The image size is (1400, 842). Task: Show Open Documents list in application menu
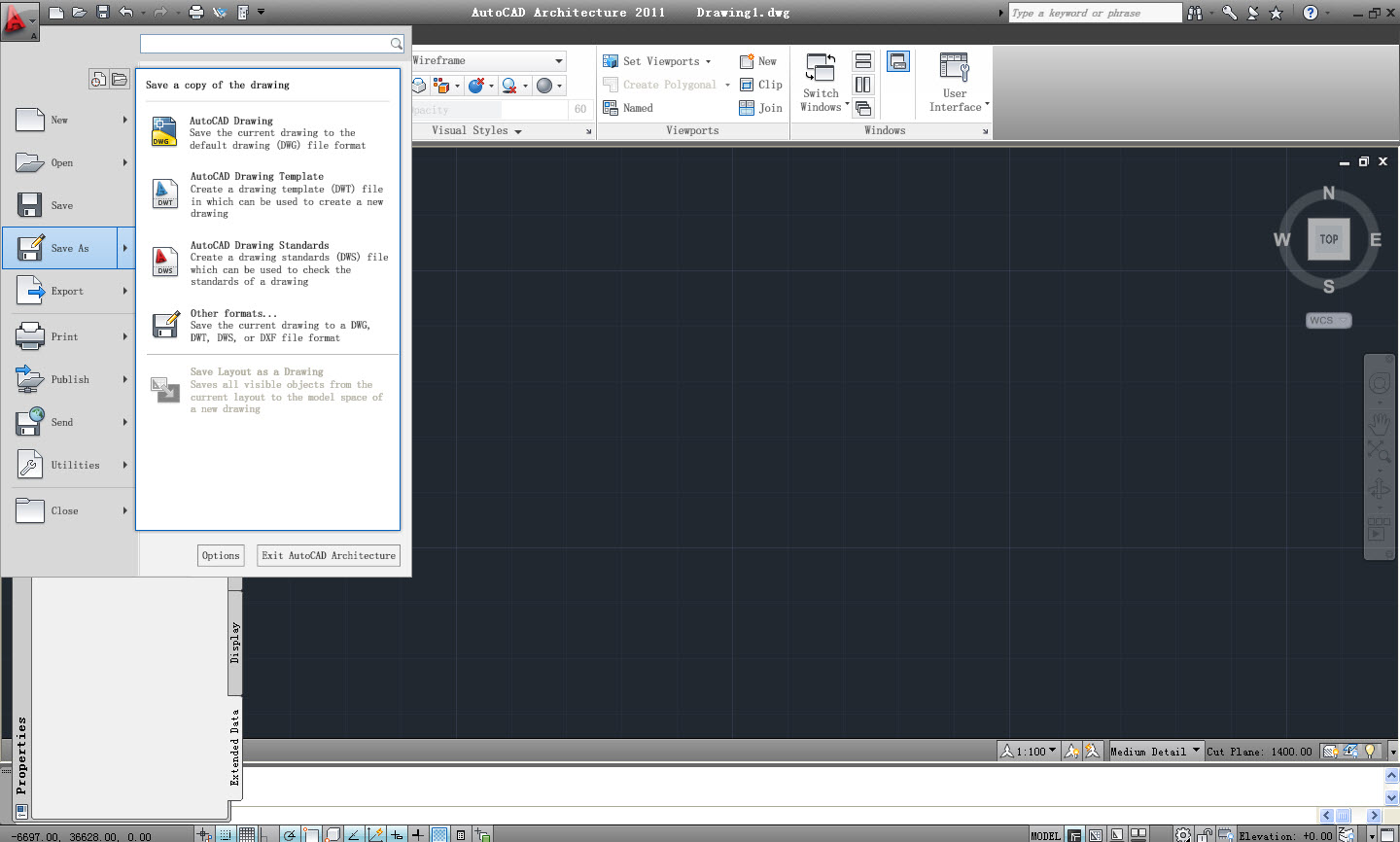pyautogui.click(x=120, y=80)
